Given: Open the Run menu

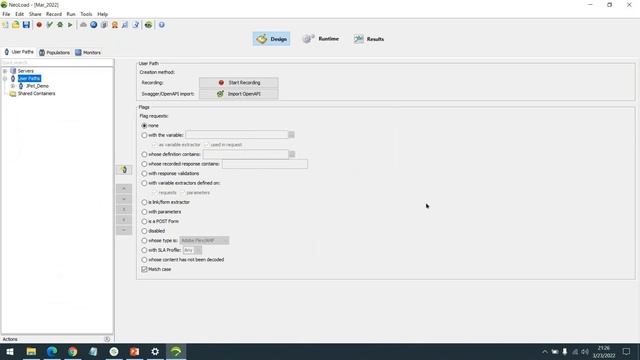Looking at the screenshot, I should click(71, 14).
